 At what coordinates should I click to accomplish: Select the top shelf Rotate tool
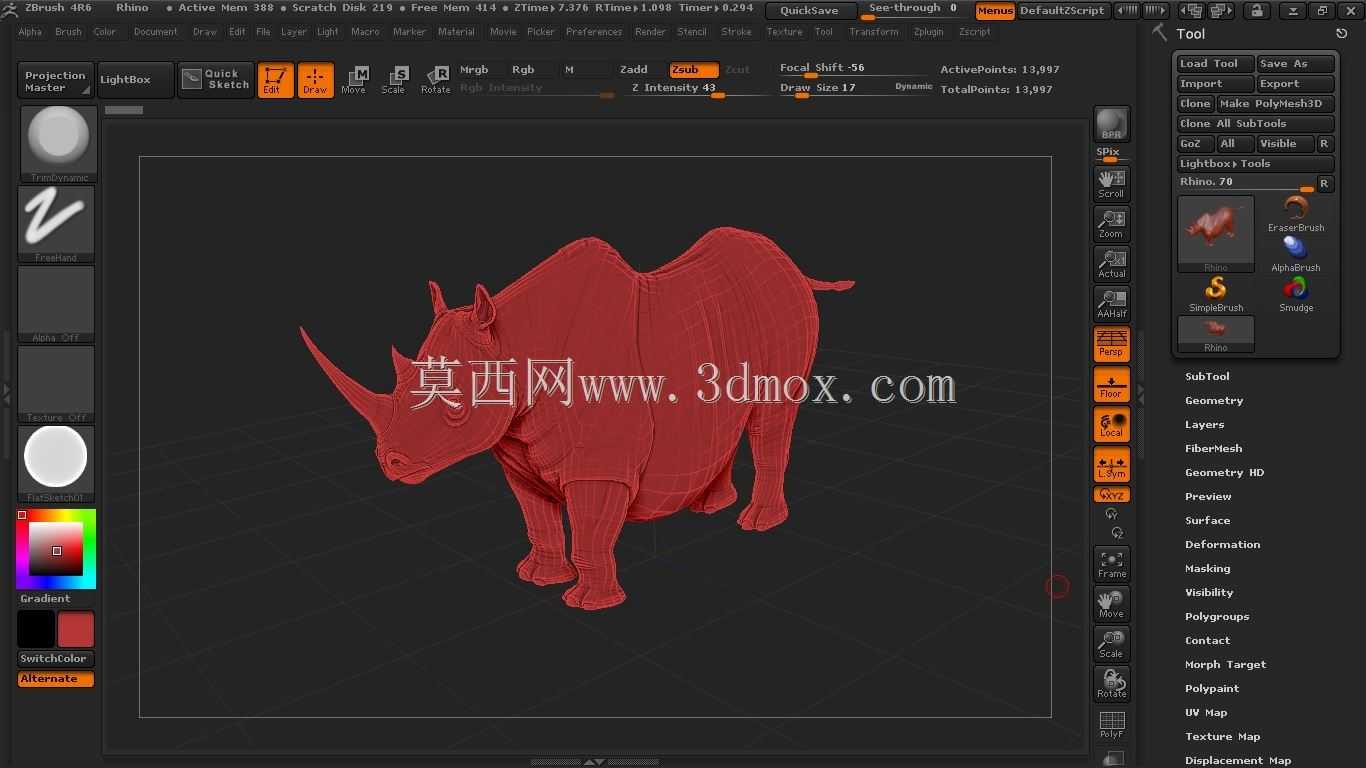[x=435, y=80]
